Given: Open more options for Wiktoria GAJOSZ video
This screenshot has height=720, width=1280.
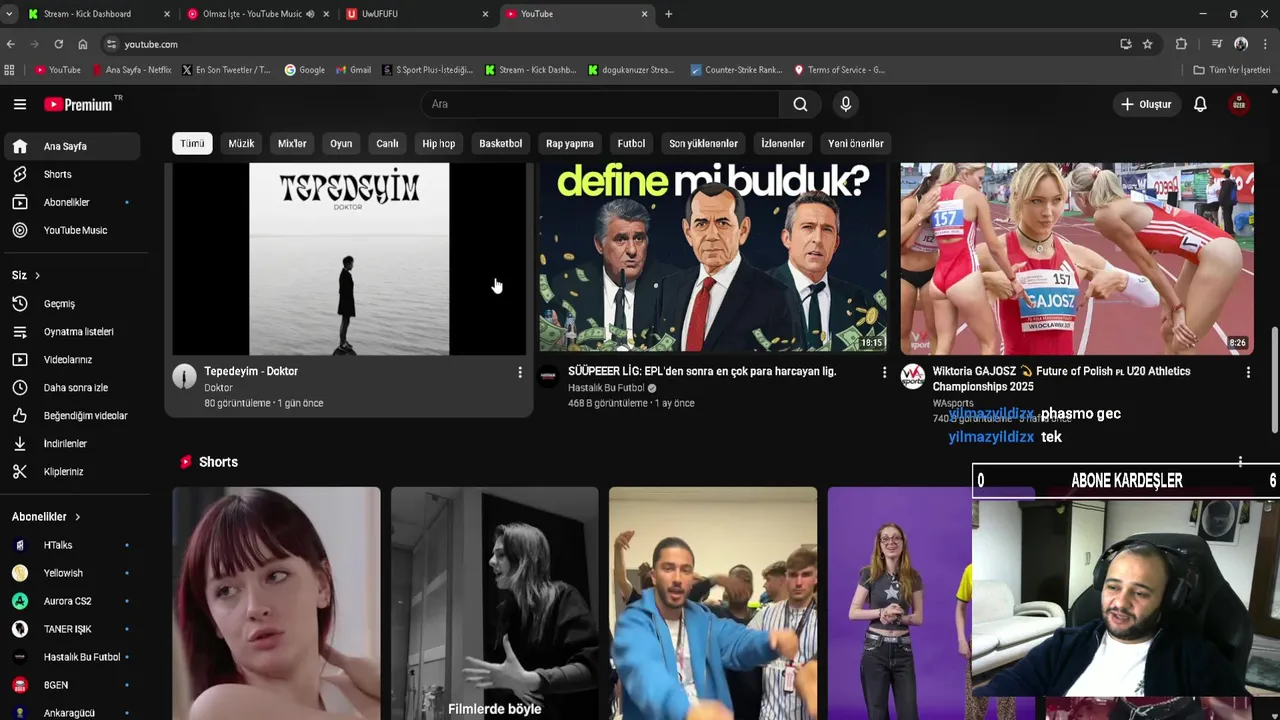Looking at the screenshot, I should 1248,372.
